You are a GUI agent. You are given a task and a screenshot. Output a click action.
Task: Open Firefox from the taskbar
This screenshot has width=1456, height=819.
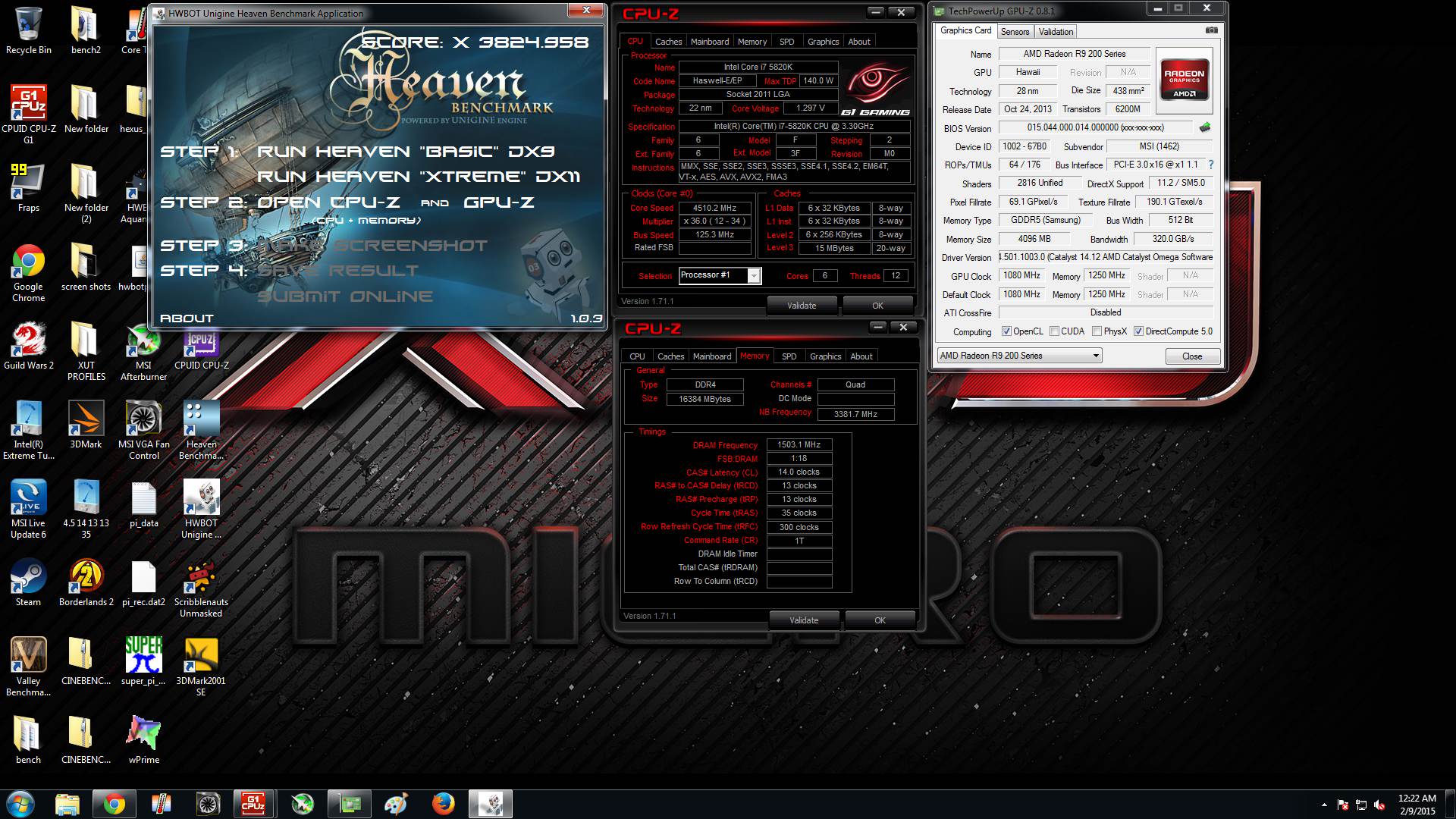(444, 804)
